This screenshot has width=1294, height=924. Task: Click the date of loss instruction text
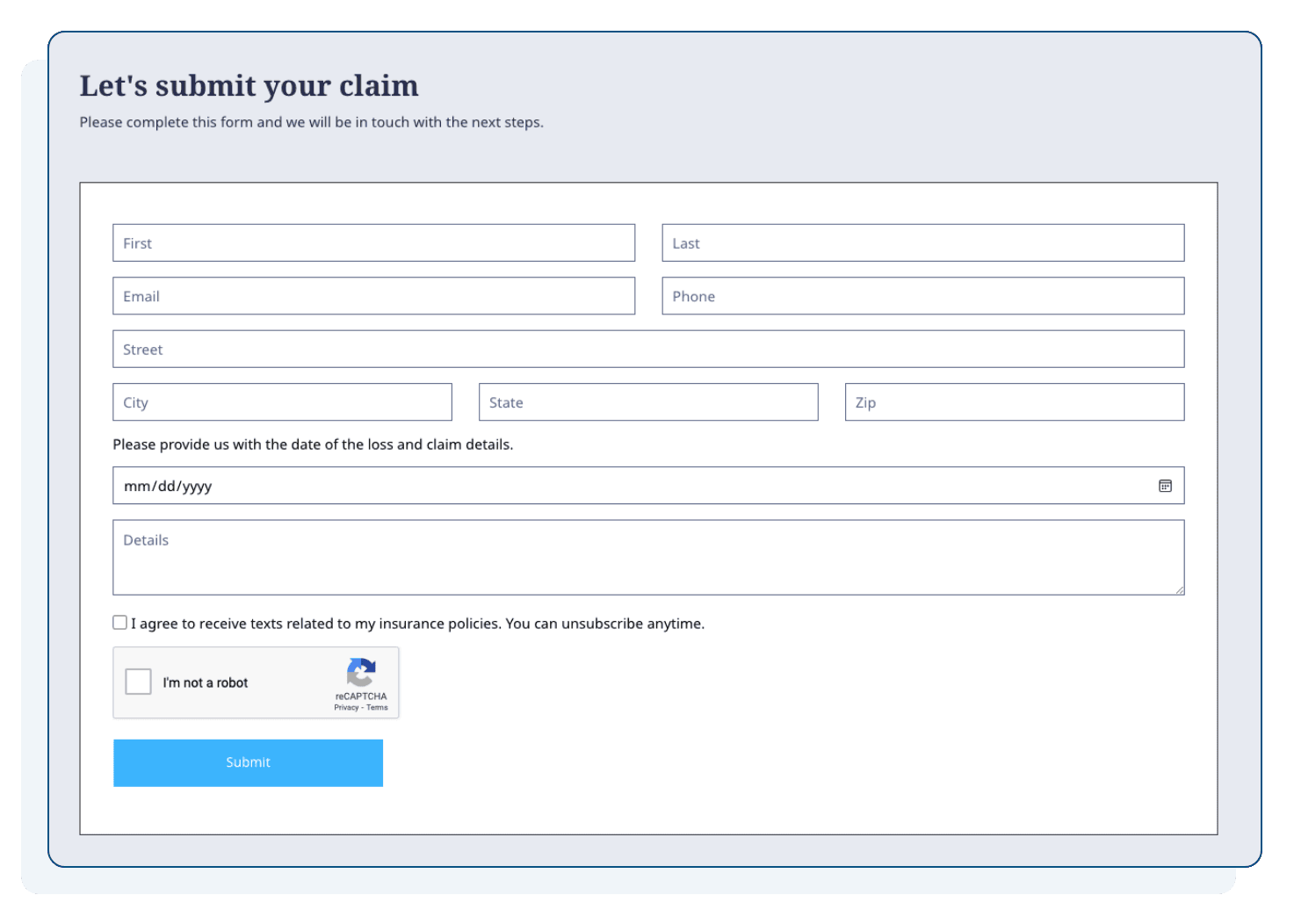click(x=312, y=444)
